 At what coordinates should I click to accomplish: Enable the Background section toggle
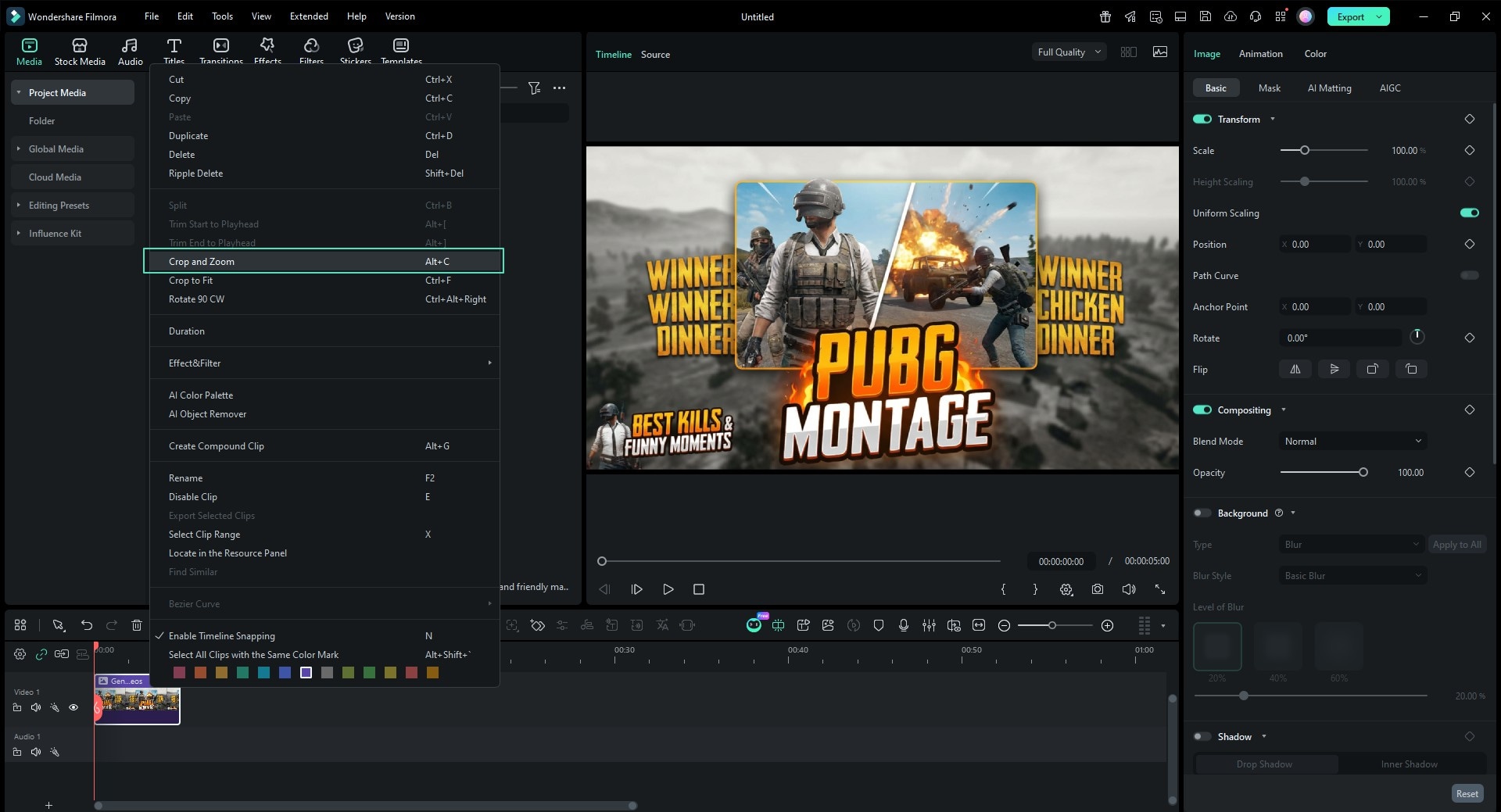[x=1202, y=513]
